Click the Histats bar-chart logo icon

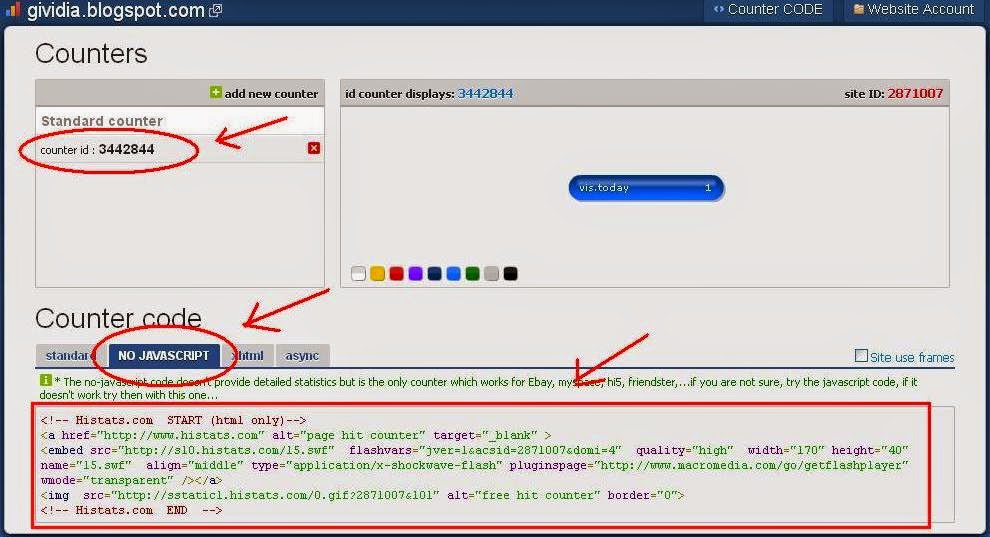click(12, 9)
